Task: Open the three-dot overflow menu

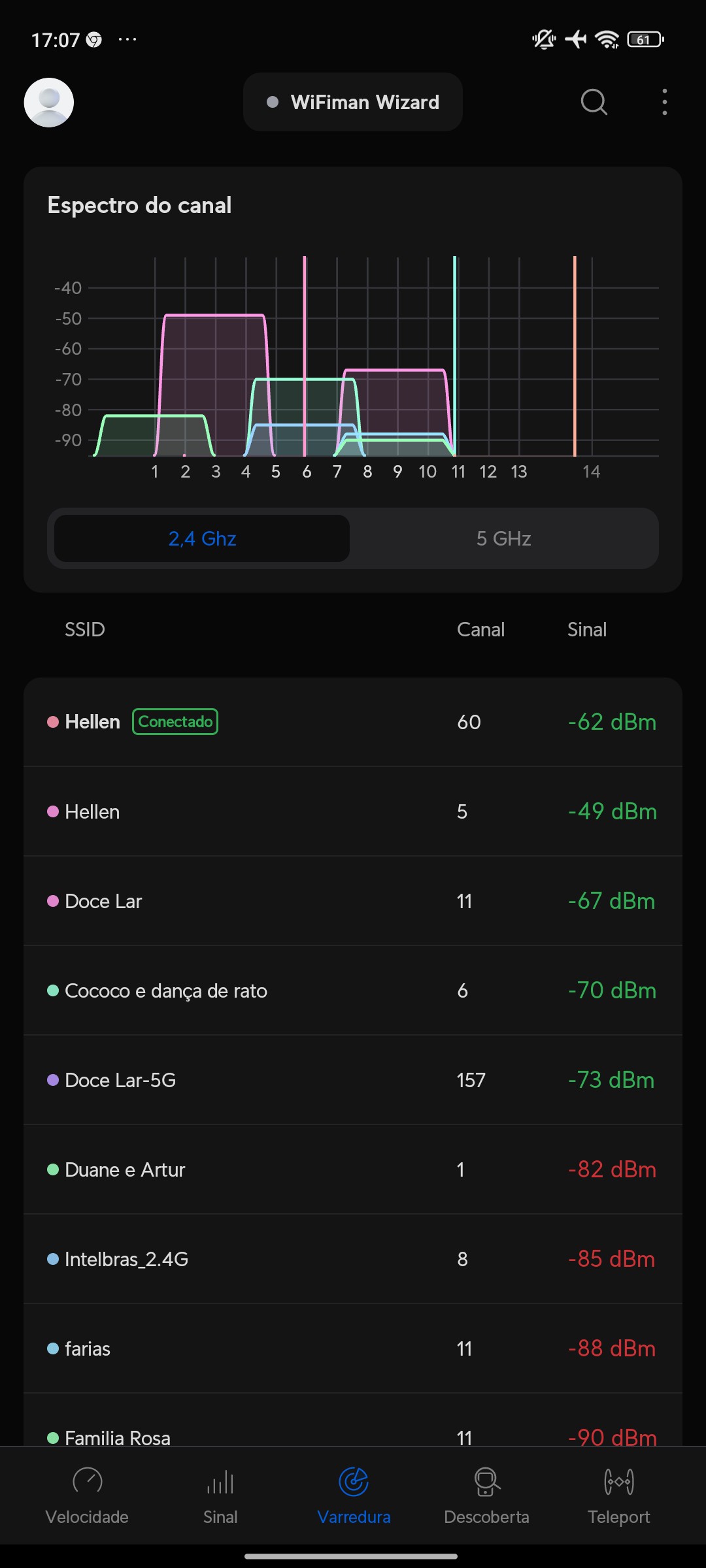Action: [664, 102]
